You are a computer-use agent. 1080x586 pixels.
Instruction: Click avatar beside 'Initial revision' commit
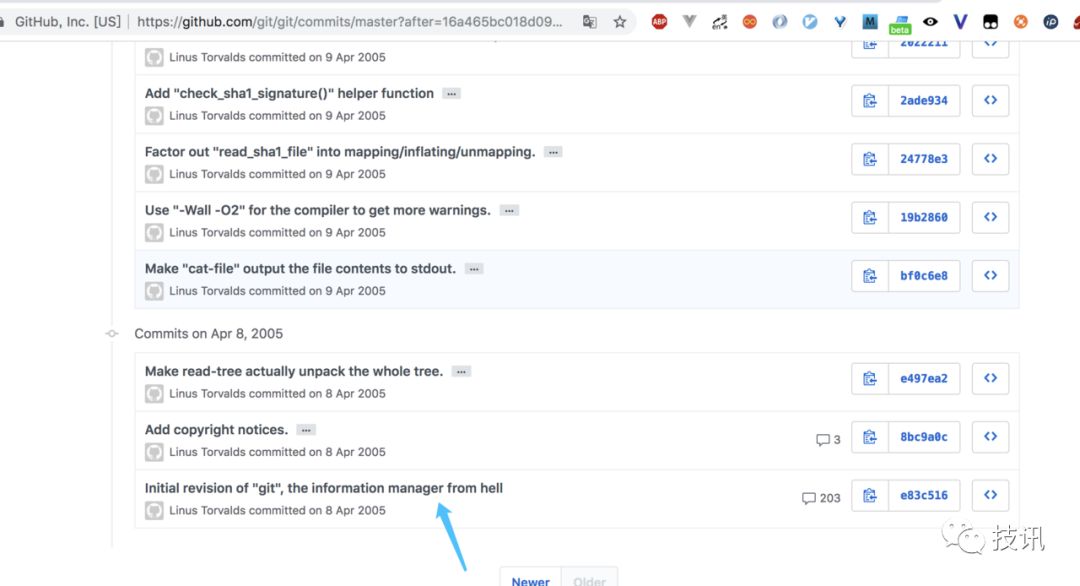(154, 511)
